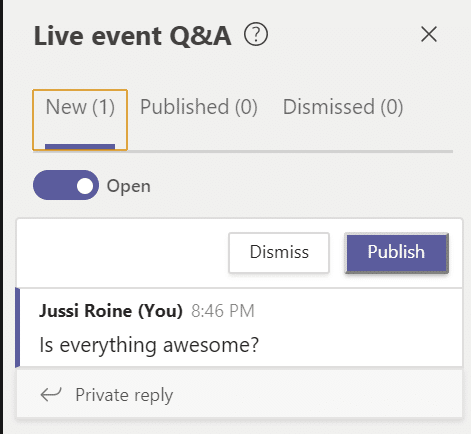
Task: Switch to the New (1) tab
Action: (x=80, y=120)
